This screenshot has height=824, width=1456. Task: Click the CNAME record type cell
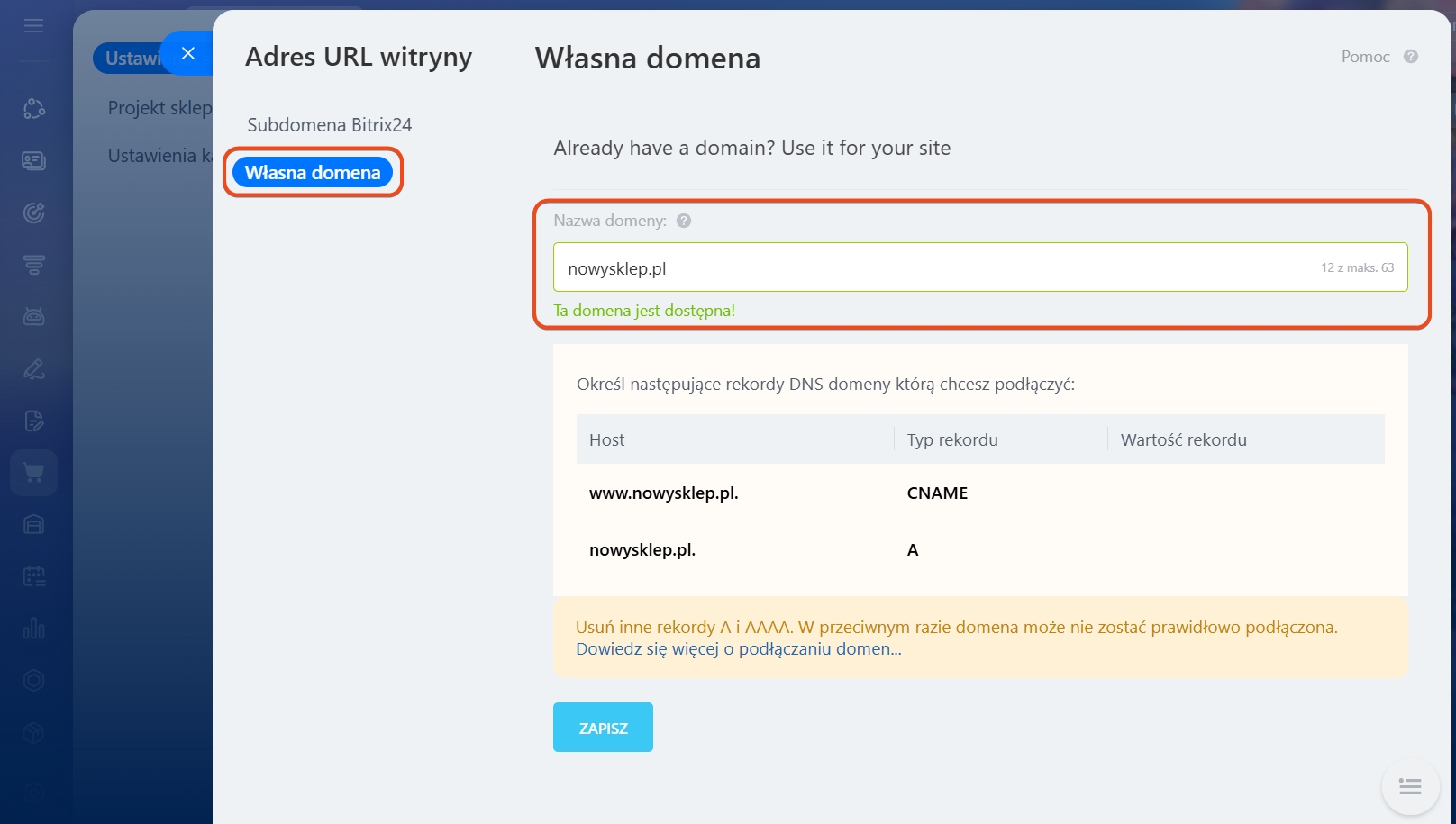click(x=937, y=493)
